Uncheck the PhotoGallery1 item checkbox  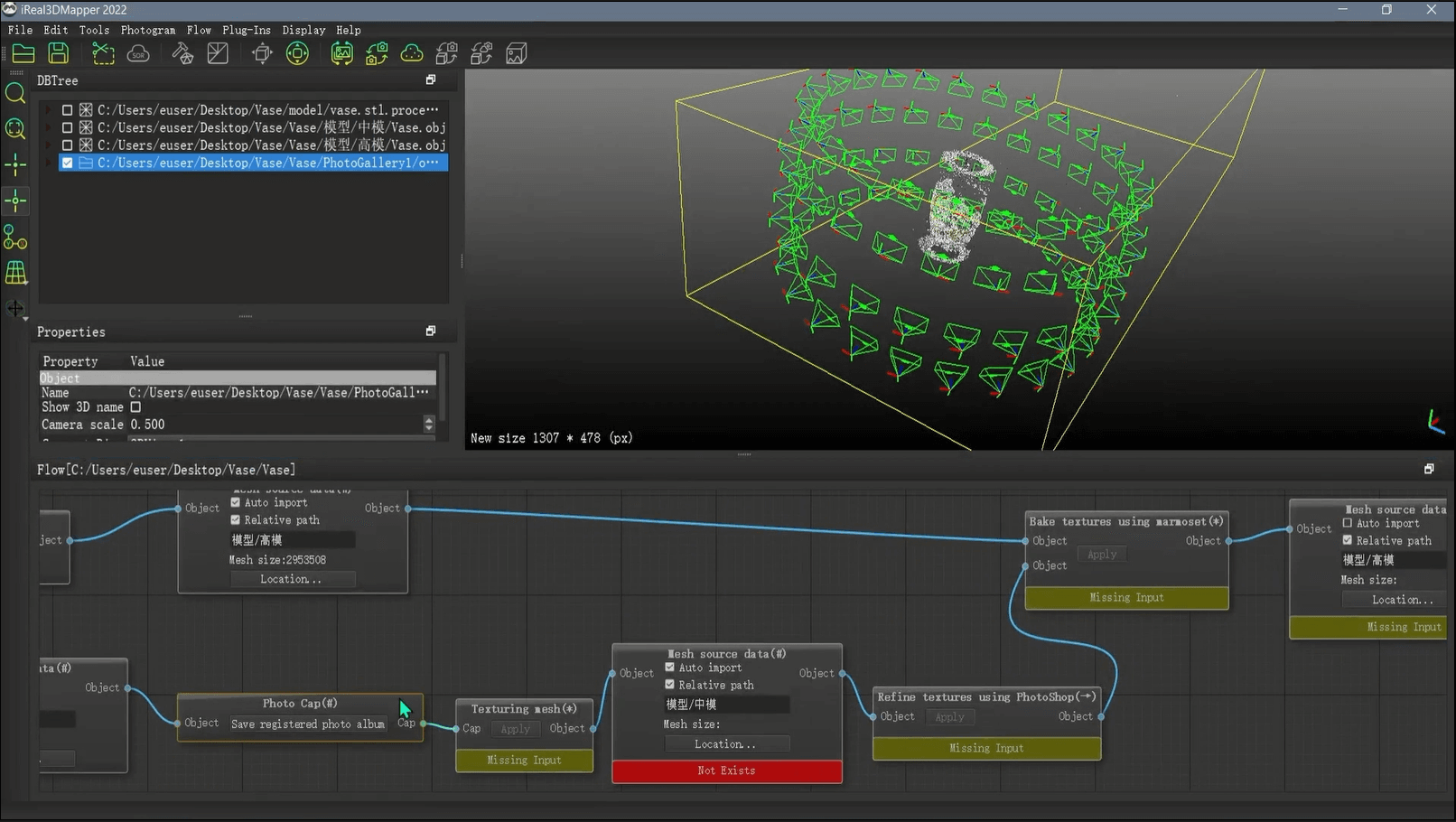click(x=67, y=163)
